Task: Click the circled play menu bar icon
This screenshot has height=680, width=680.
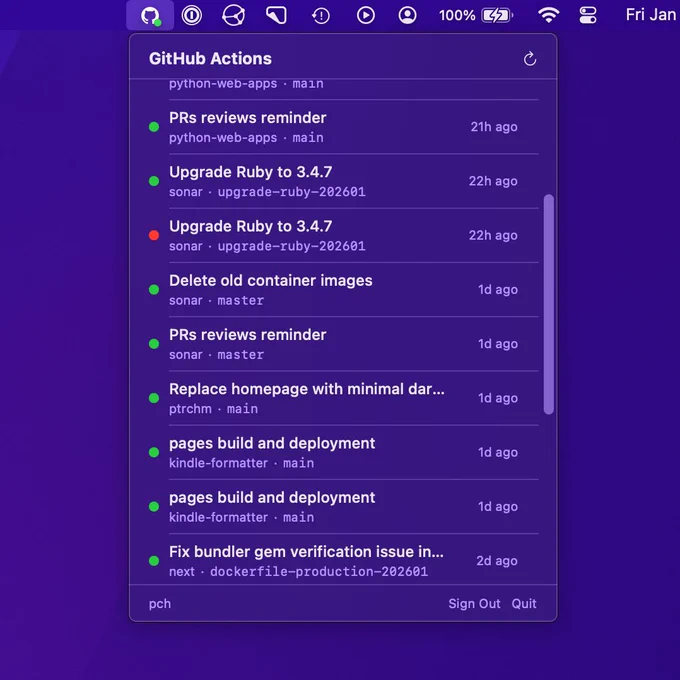Action: [x=366, y=16]
